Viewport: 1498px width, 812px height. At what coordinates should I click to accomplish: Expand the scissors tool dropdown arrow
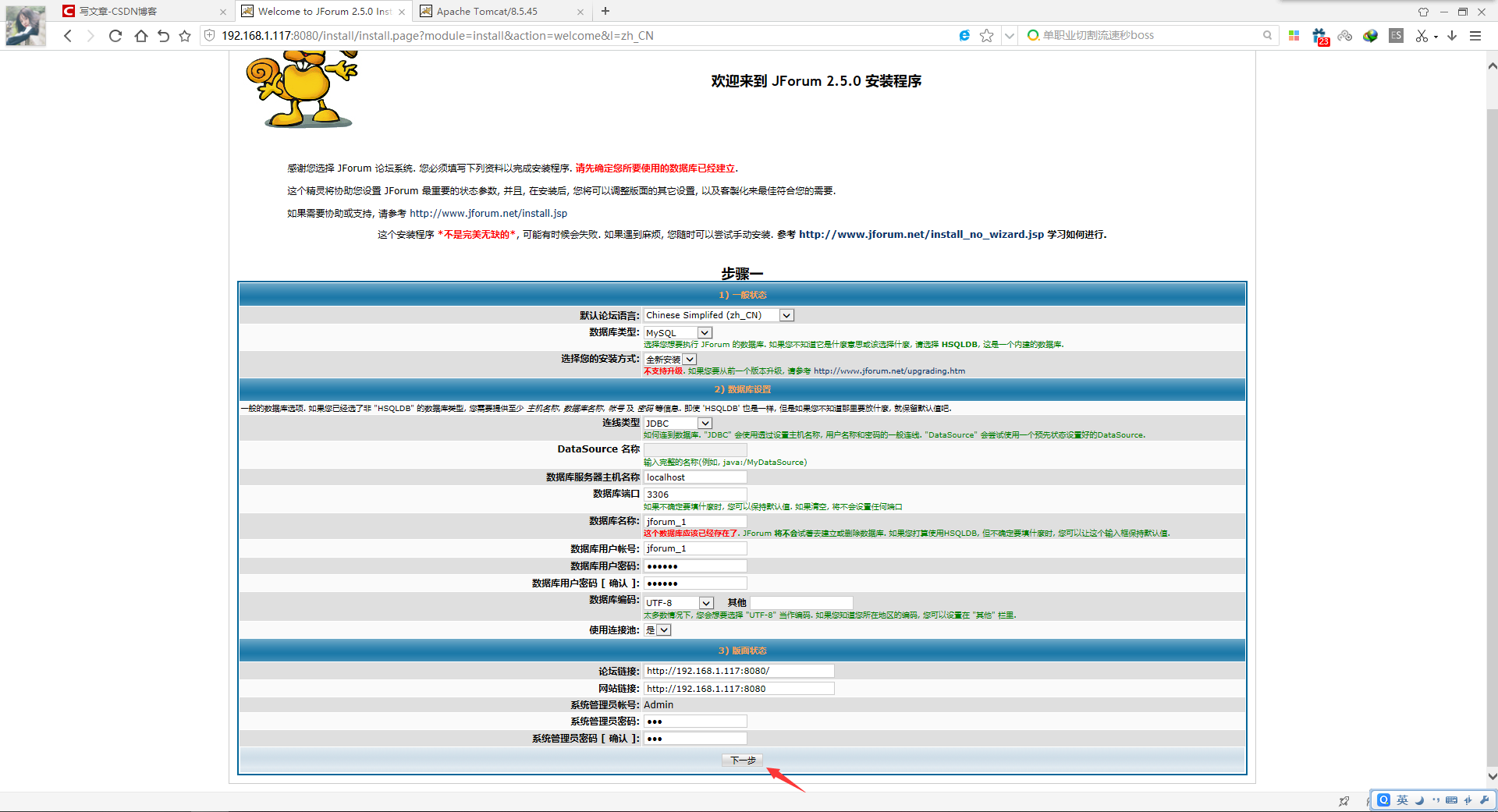tap(1436, 37)
